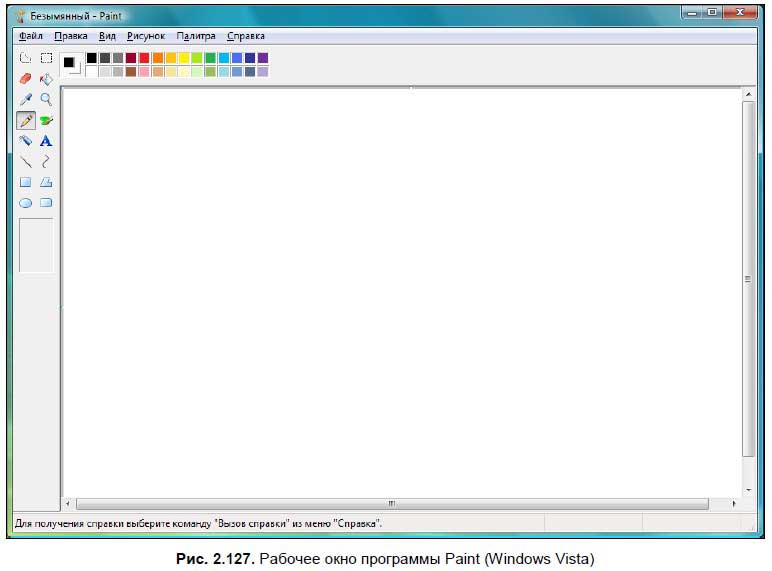Choose the Ellipse shape tool

tap(26, 203)
